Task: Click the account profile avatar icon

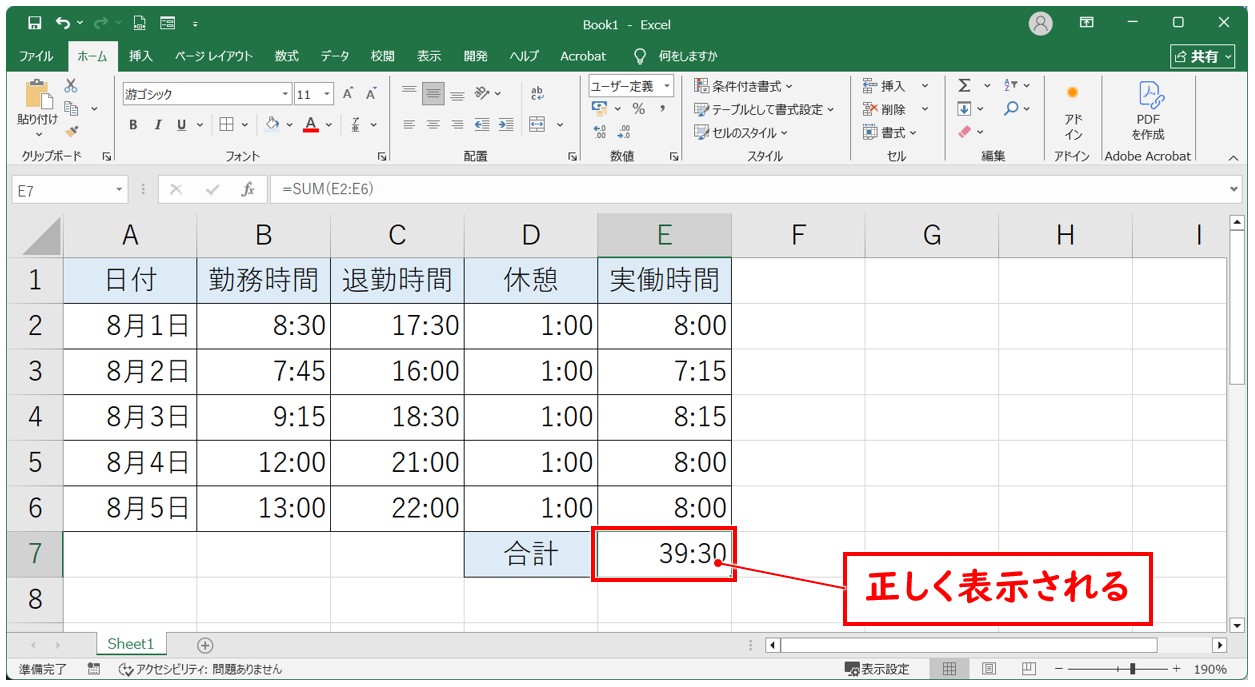Action: pos(1041,23)
